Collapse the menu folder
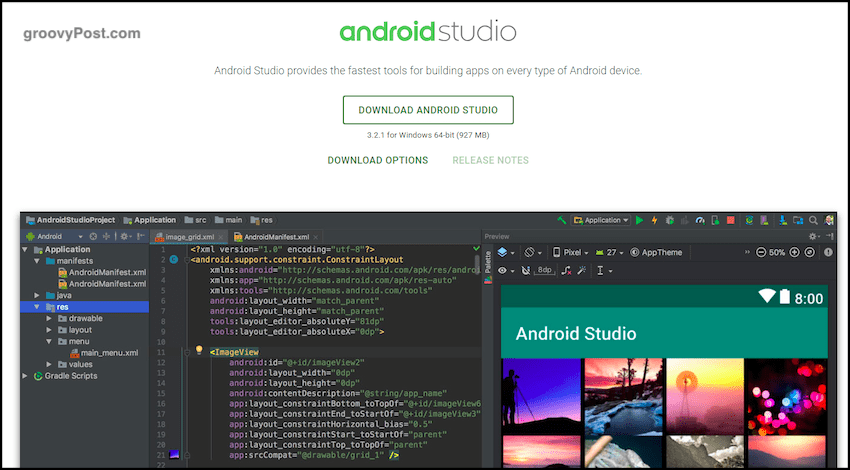This screenshot has height=470, width=850. tap(49, 342)
